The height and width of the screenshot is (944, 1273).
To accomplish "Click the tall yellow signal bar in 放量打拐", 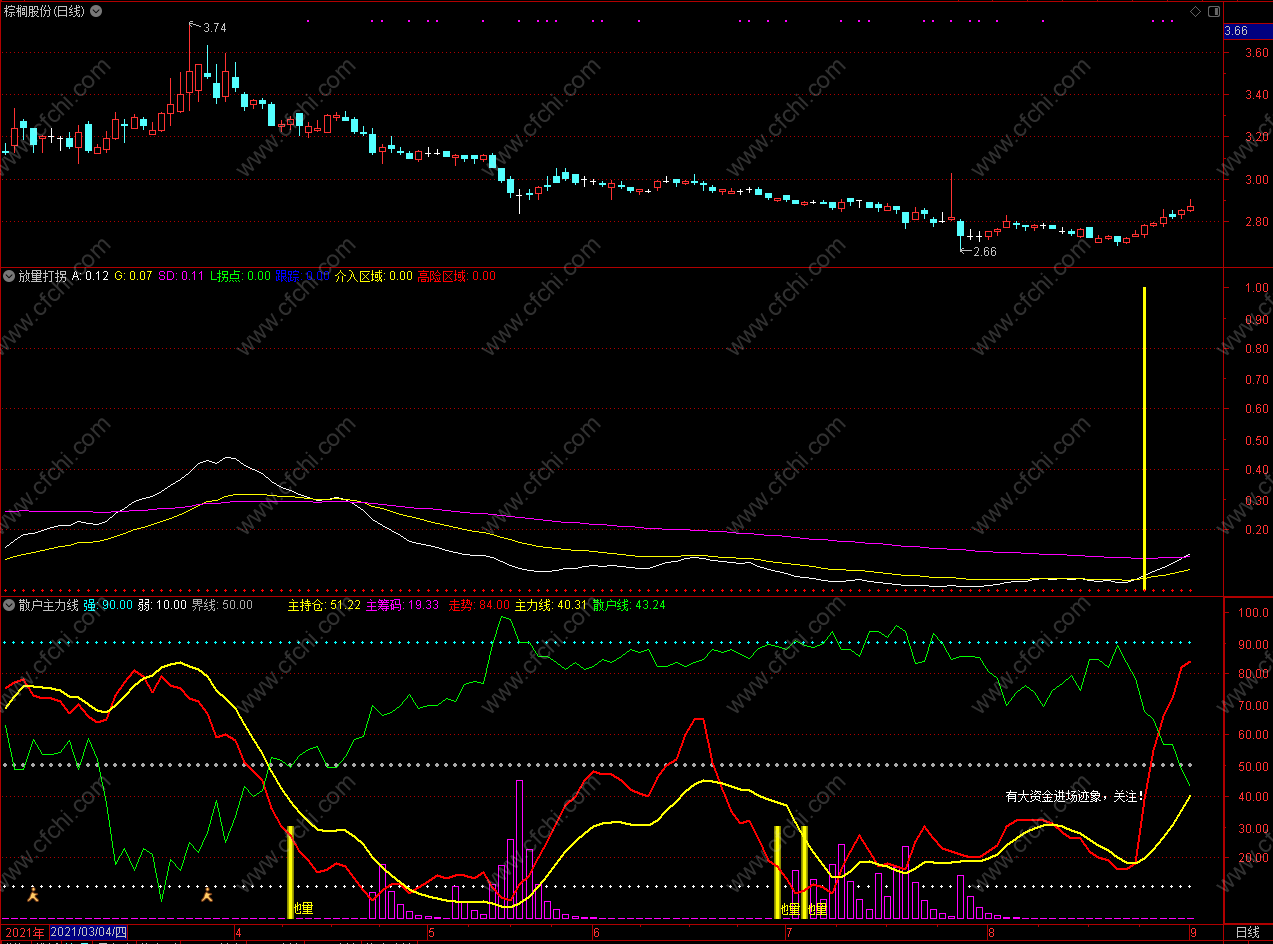I will 1144,438.
